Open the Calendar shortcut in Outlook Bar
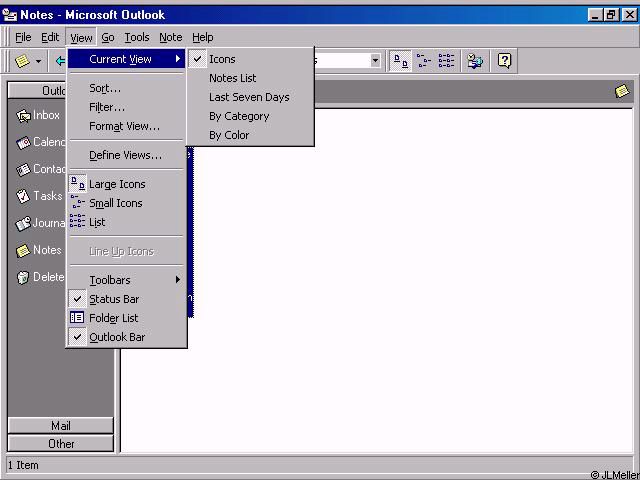Image resolution: width=640 pixels, height=480 pixels. [x=40, y=142]
